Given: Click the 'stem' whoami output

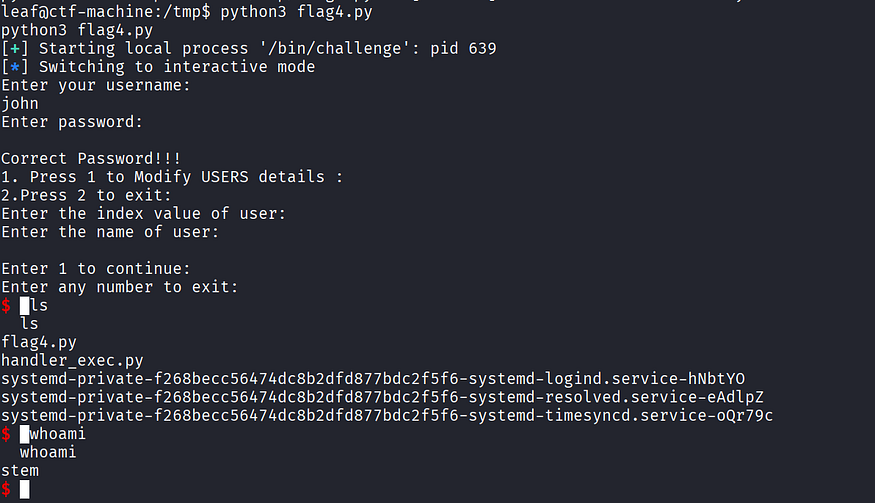Looking at the screenshot, I should (20, 471).
